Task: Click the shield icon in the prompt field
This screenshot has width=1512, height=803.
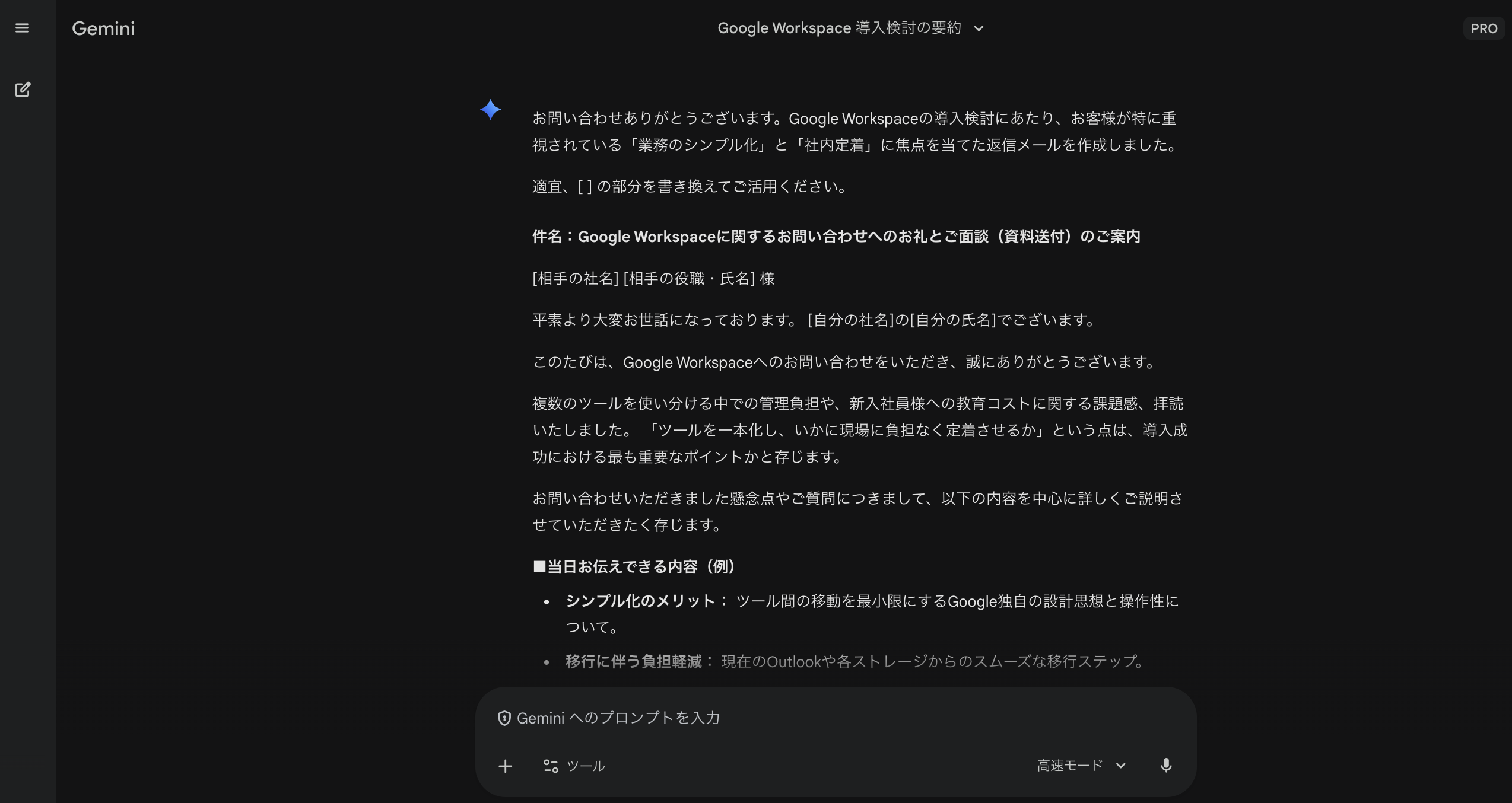Action: (x=504, y=718)
